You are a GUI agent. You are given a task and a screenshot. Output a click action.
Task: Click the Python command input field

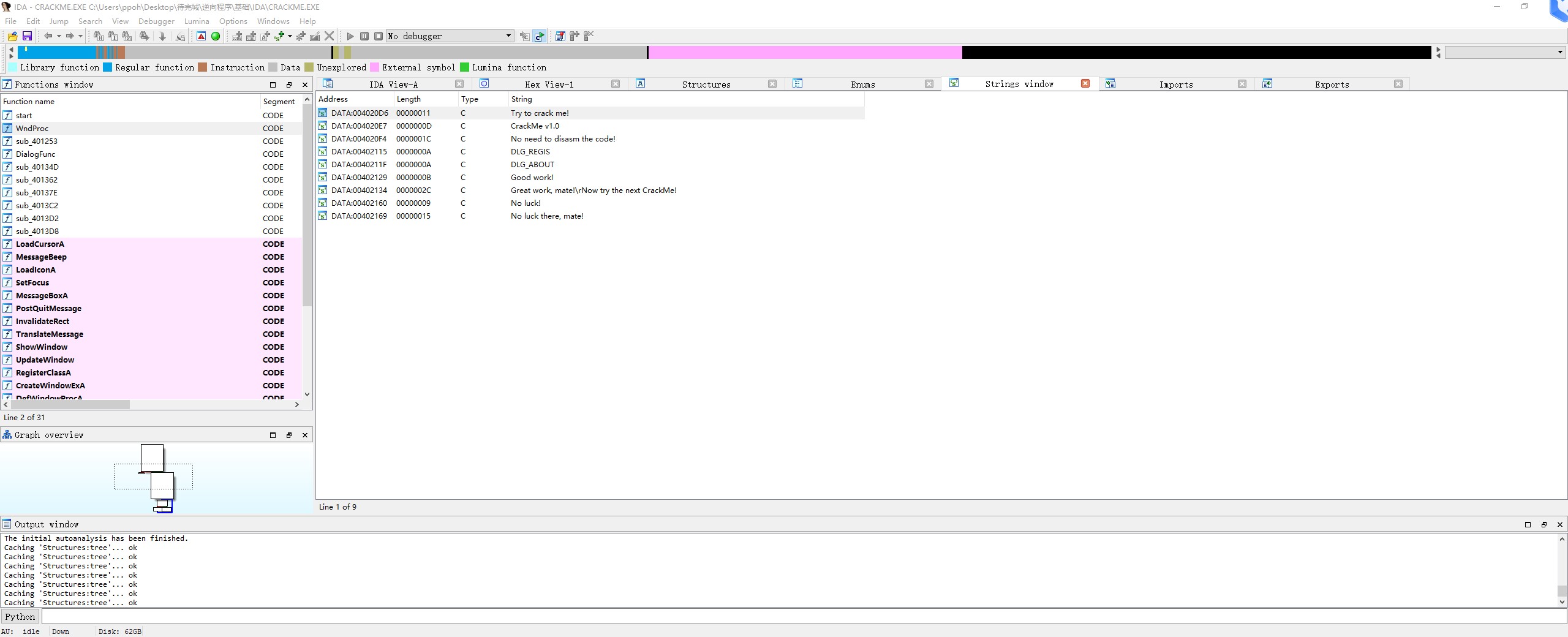tap(804, 617)
